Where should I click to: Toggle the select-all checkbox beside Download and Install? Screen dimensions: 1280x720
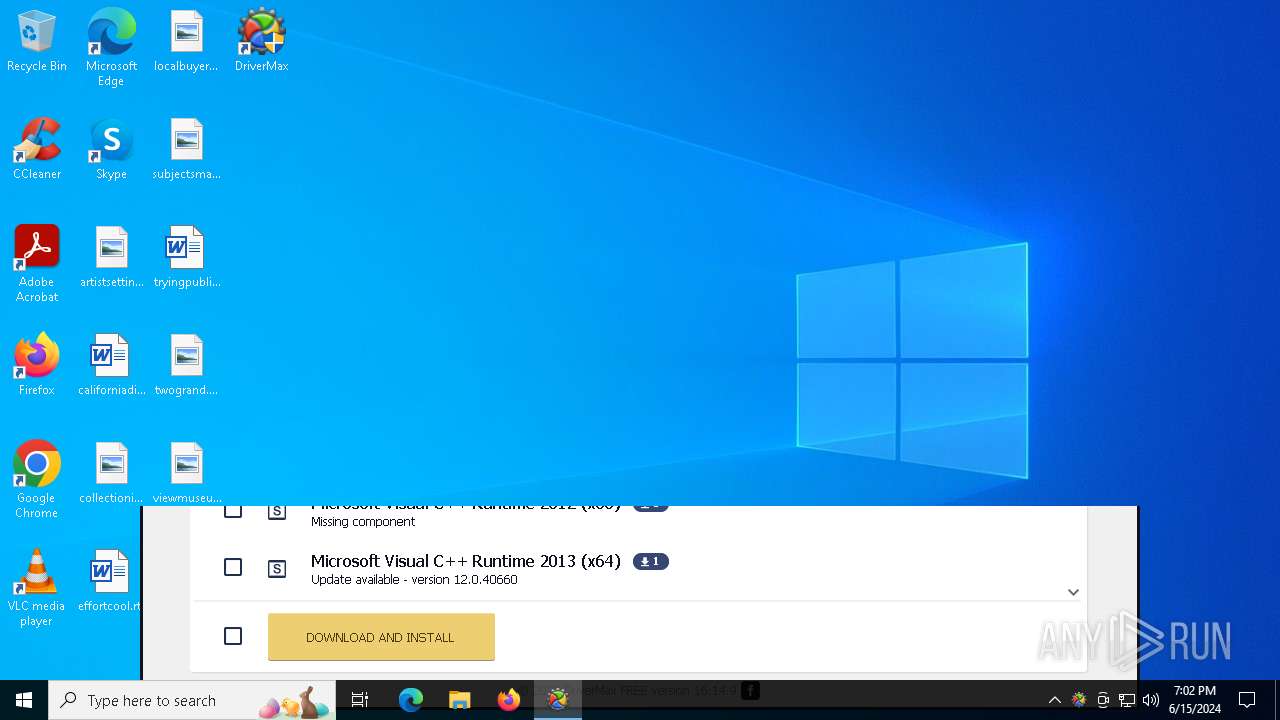coord(233,636)
